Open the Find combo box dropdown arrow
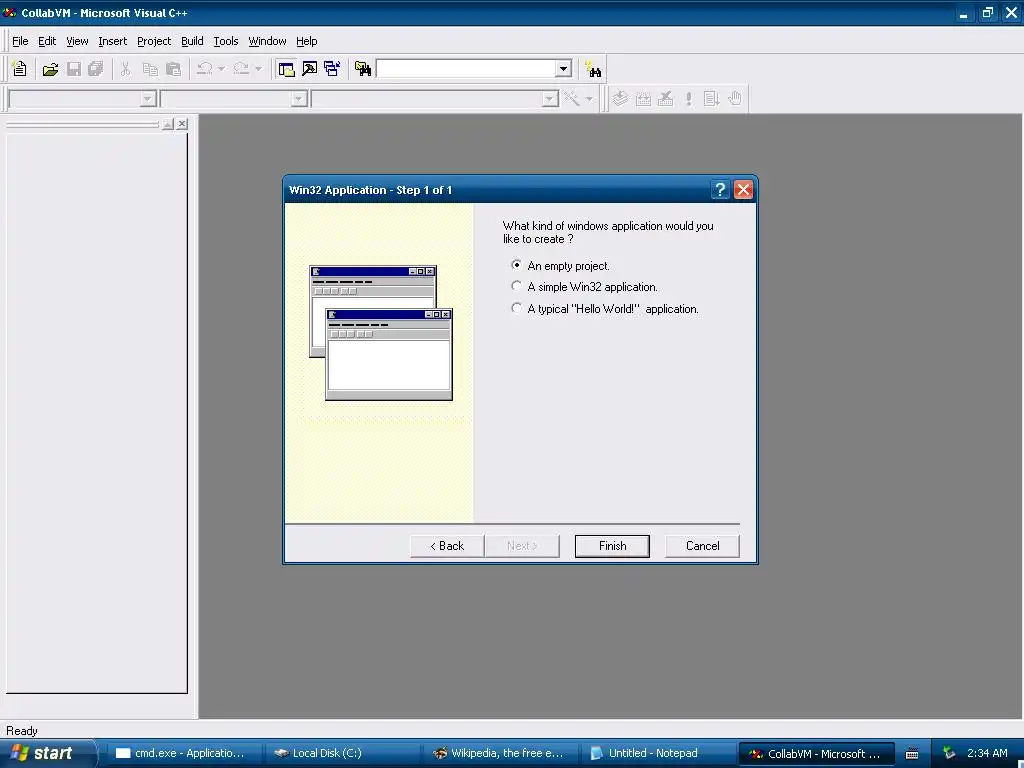Viewport: 1024px width, 768px height. [x=564, y=69]
